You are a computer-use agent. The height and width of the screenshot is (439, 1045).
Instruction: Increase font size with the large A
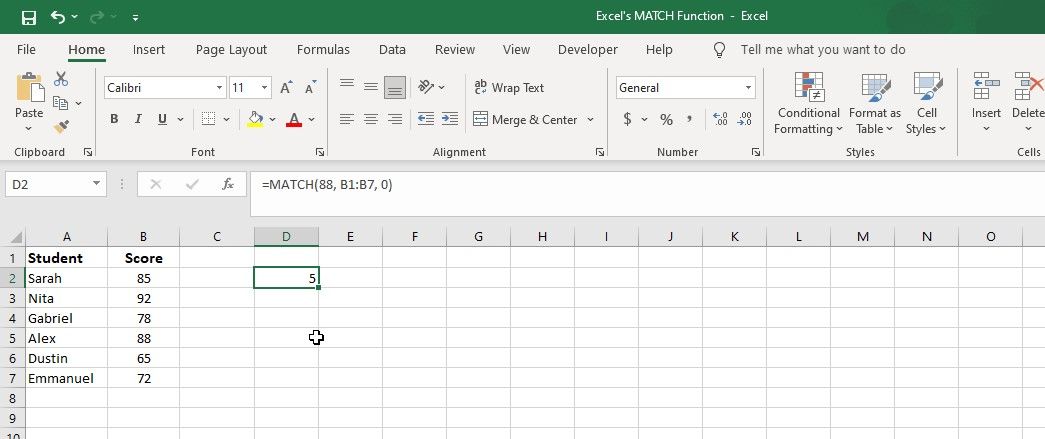click(286, 87)
